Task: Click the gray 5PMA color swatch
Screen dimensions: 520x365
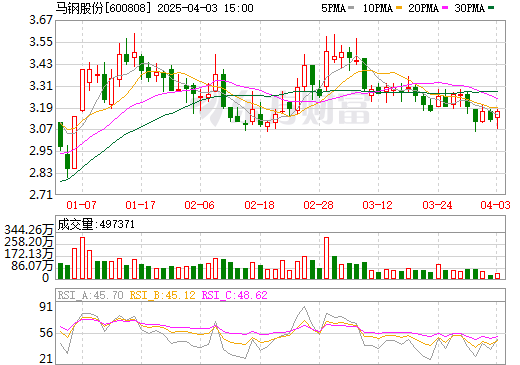Action: click(x=351, y=7)
